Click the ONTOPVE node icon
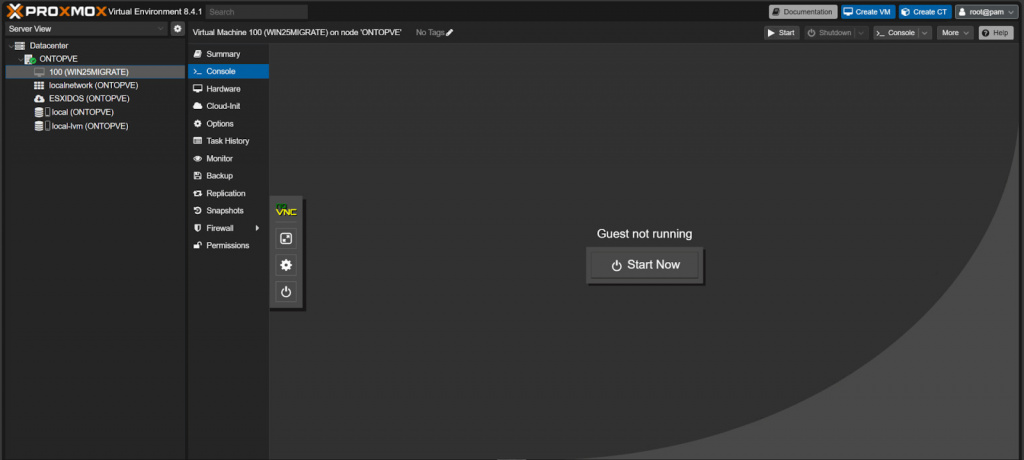 point(30,59)
